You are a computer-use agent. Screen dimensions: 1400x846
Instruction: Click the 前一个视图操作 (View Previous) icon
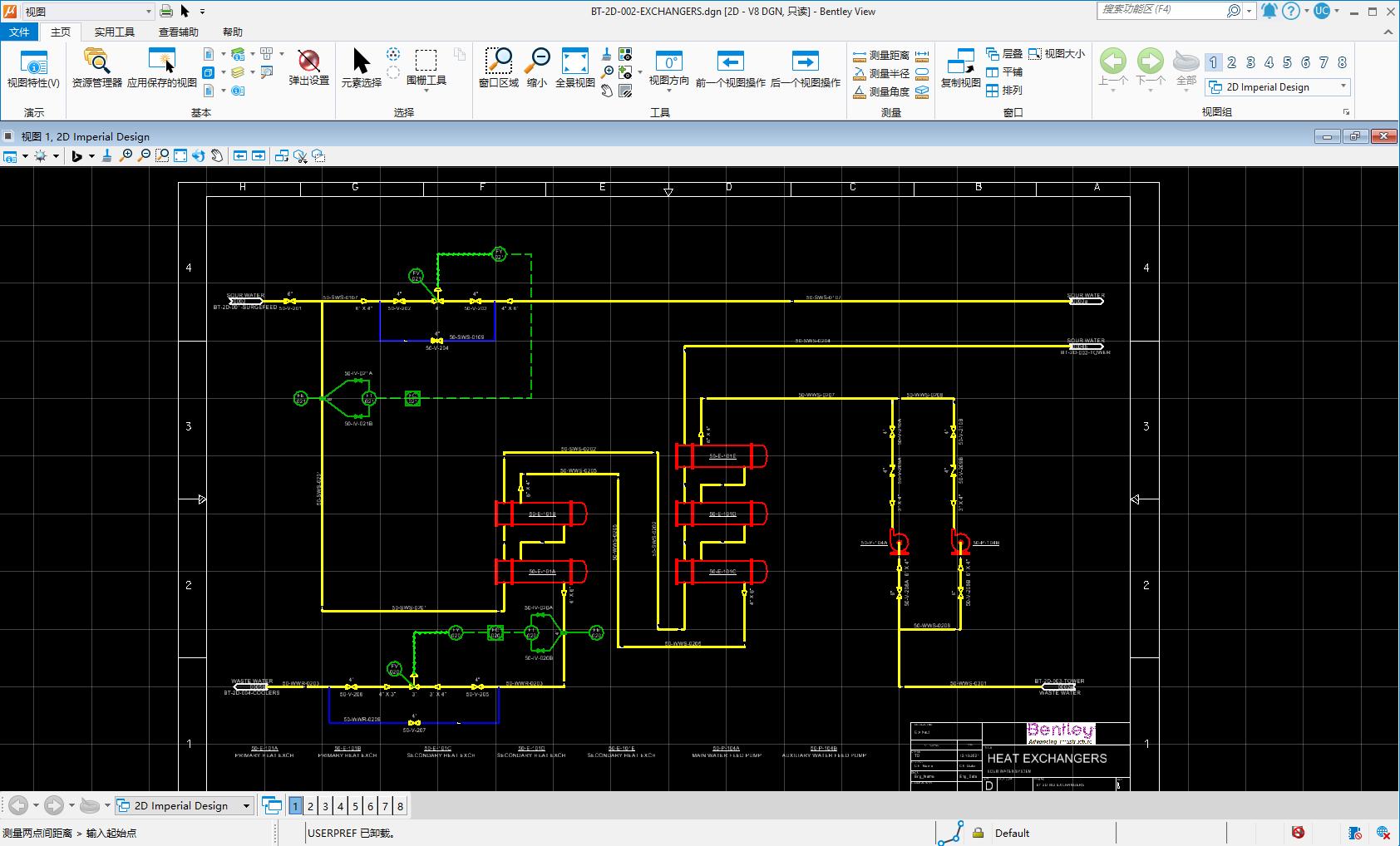click(730, 61)
